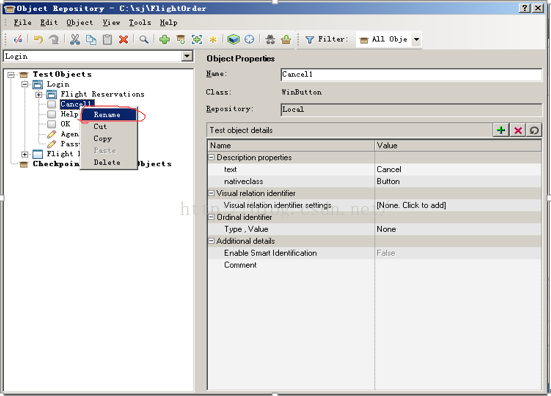The image size is (551, 396).
Task: Collapse the Ordinal identifier group
Action: click(x=212, y=217)
